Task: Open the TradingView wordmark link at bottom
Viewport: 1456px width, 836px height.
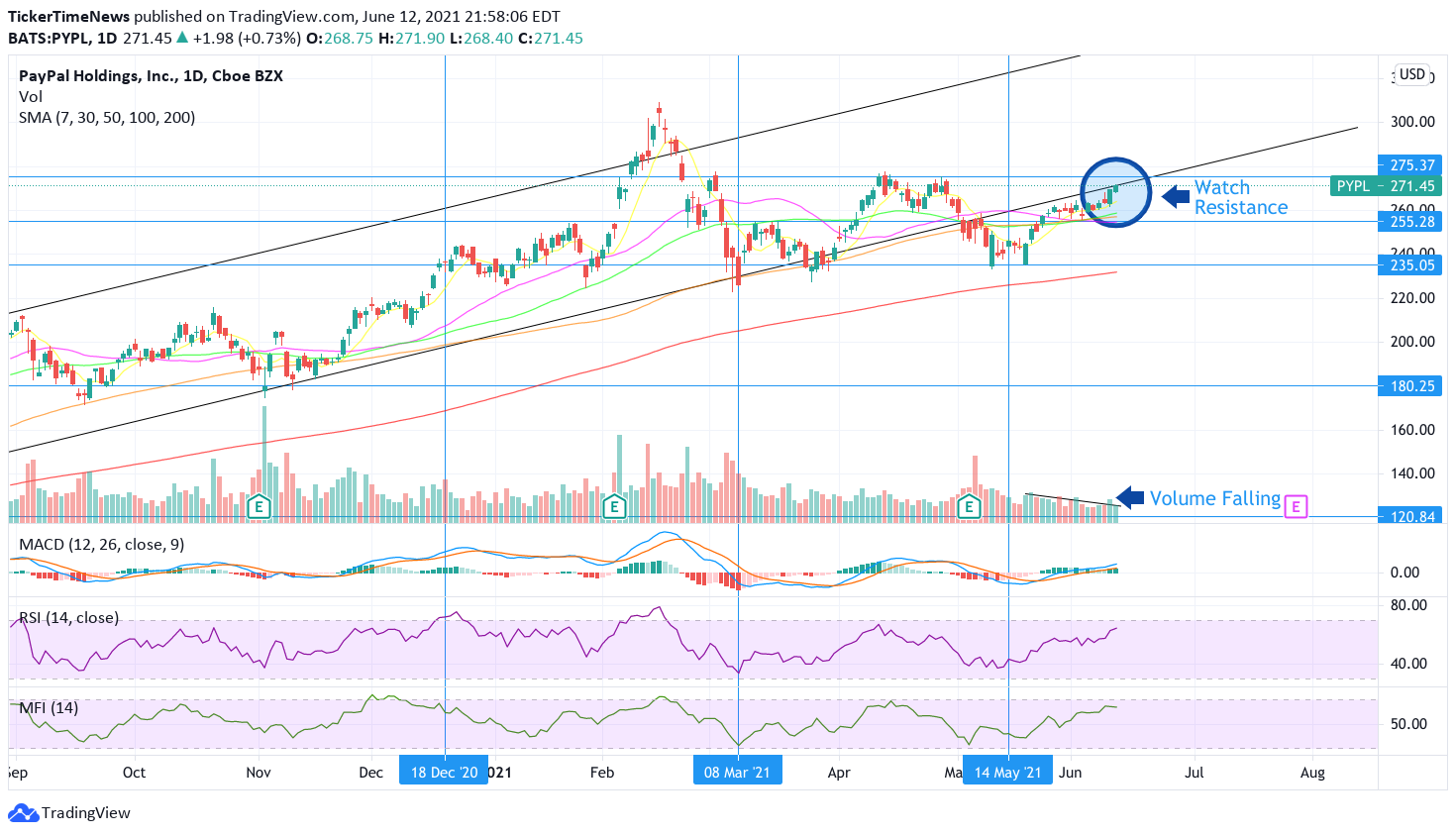Action: click(86, 813)
